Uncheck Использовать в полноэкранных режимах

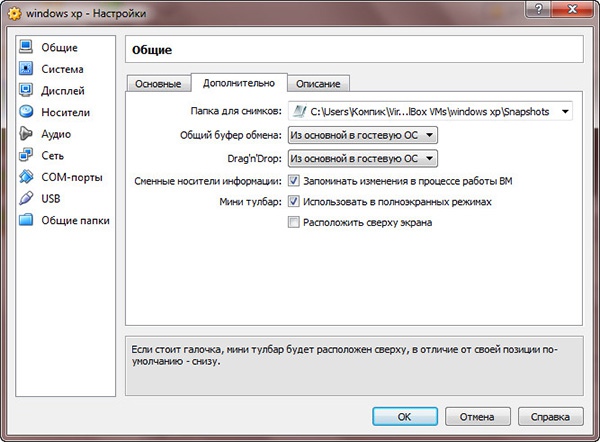294,202
